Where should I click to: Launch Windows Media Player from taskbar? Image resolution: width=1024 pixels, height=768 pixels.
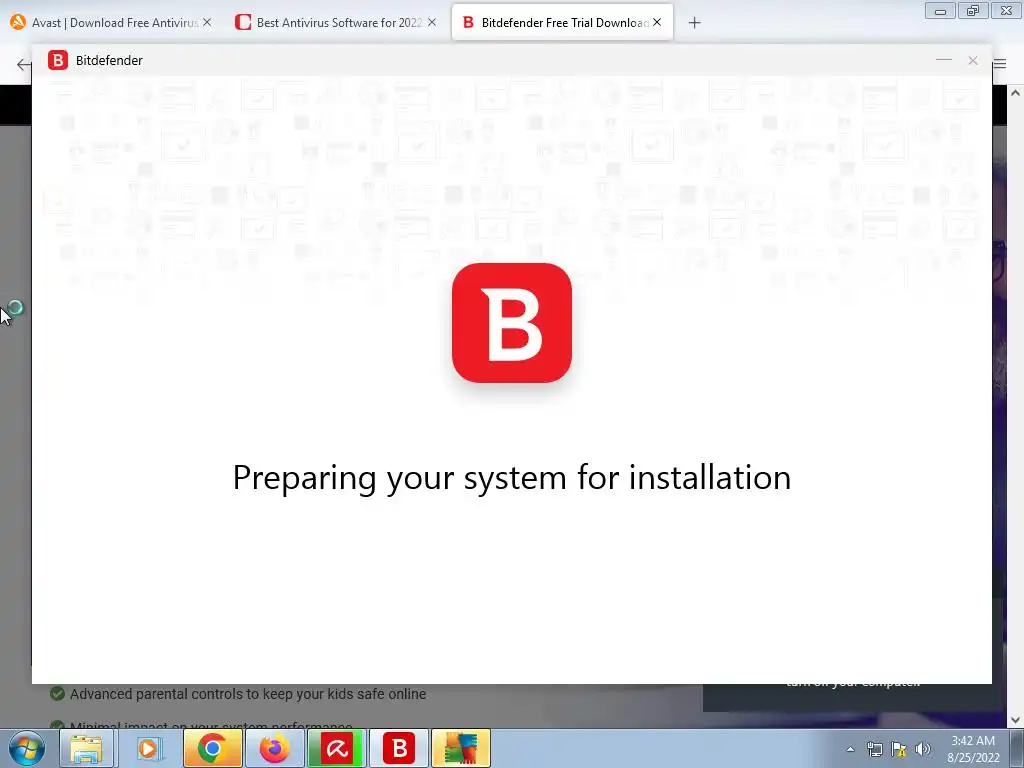pos(148,748)
